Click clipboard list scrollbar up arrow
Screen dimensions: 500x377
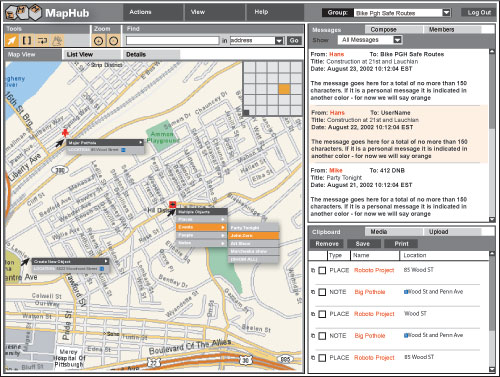pos(492,254)
